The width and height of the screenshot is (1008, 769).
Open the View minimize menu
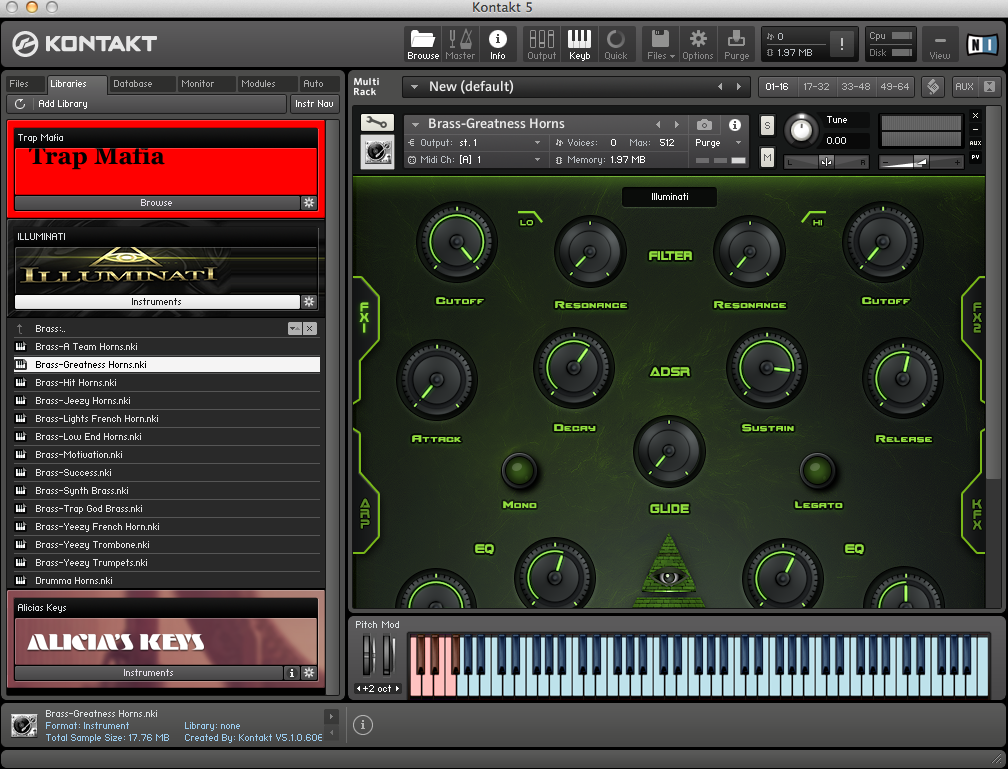point(939,44)
